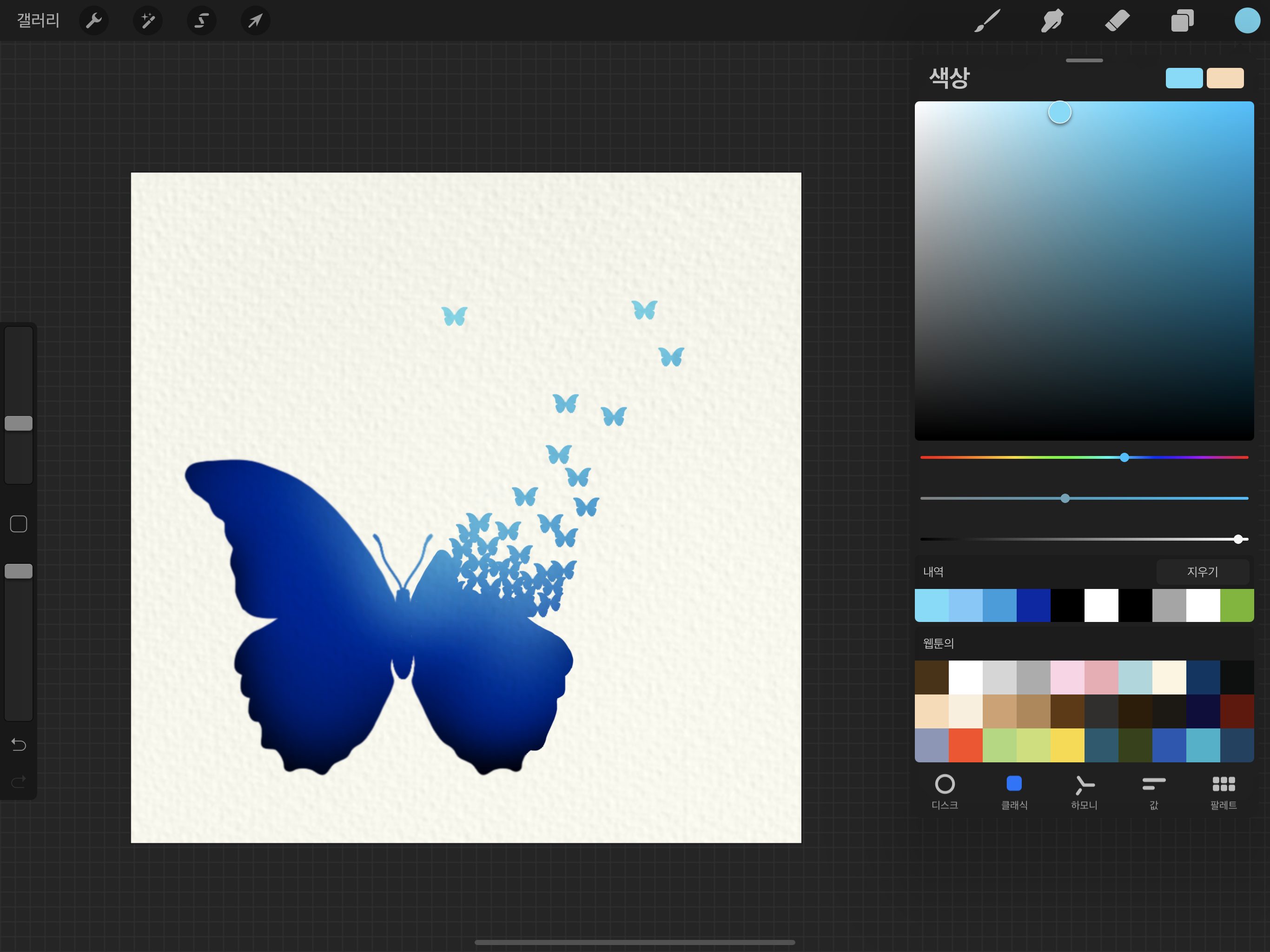The height and width of the screenshot is (952, 1270).
Task: Tap the square modify button in the sidebar
Action: [x=19, y=524]
